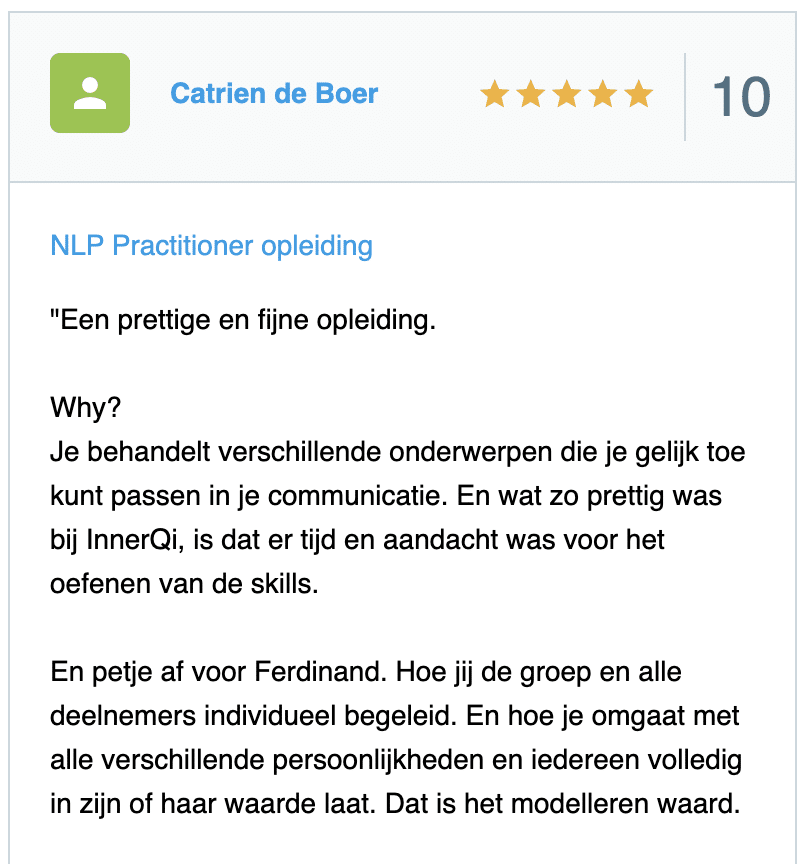Select the third, middle rating star
This screenshot has width=810, height=864.
(566, 95)
